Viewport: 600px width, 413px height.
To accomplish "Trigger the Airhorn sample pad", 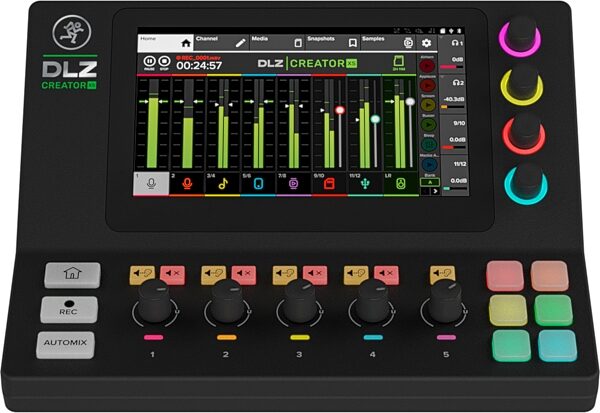I will click(x=427, y=66).
